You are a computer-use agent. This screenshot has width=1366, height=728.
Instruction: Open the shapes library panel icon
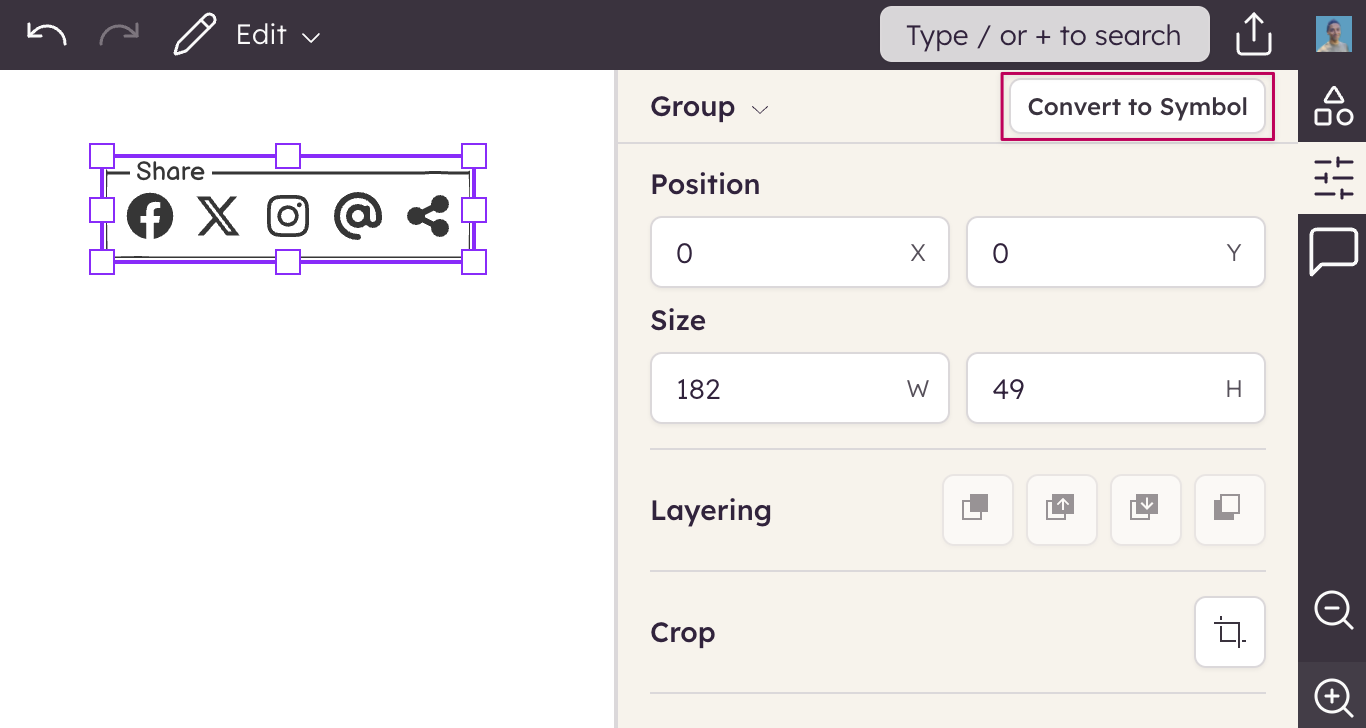pyautogui.click(x=1333, y=106)
